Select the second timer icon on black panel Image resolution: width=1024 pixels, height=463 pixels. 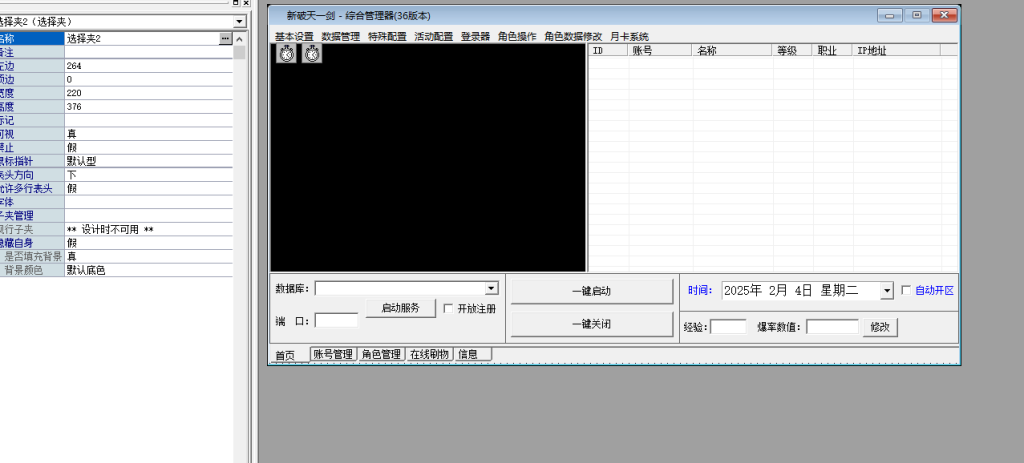tap(312, 54)
